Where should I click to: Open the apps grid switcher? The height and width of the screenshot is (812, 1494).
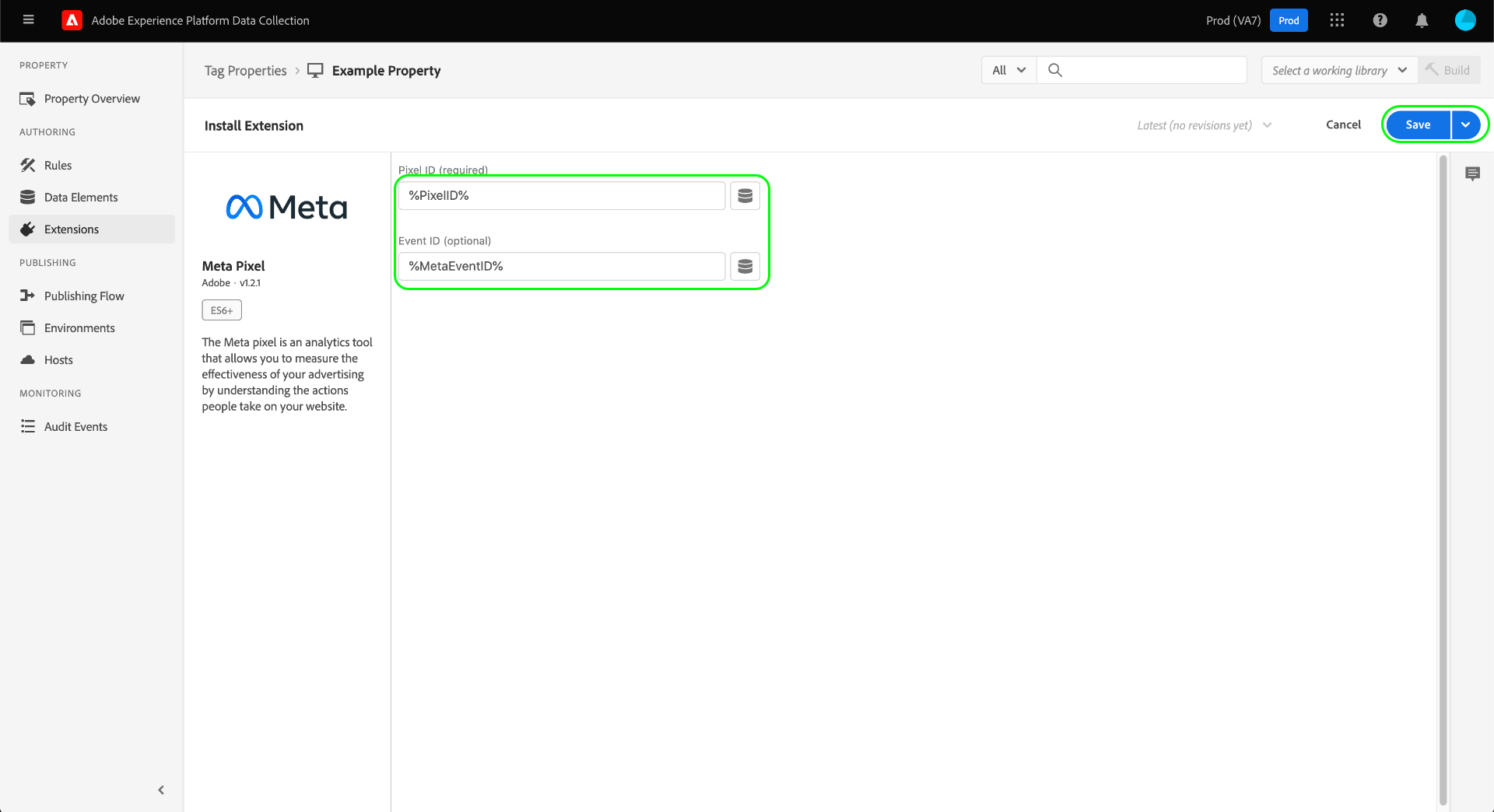(1337, 20)
